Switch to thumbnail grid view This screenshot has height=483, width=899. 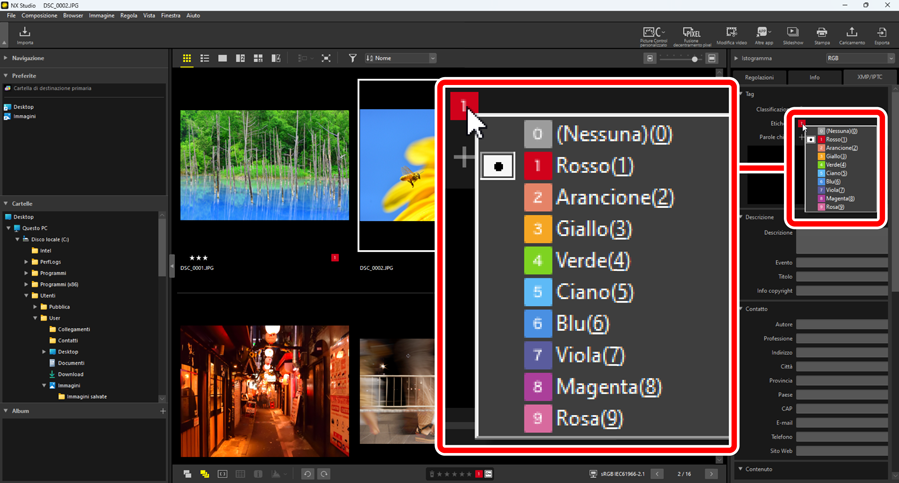pos(187,59)
